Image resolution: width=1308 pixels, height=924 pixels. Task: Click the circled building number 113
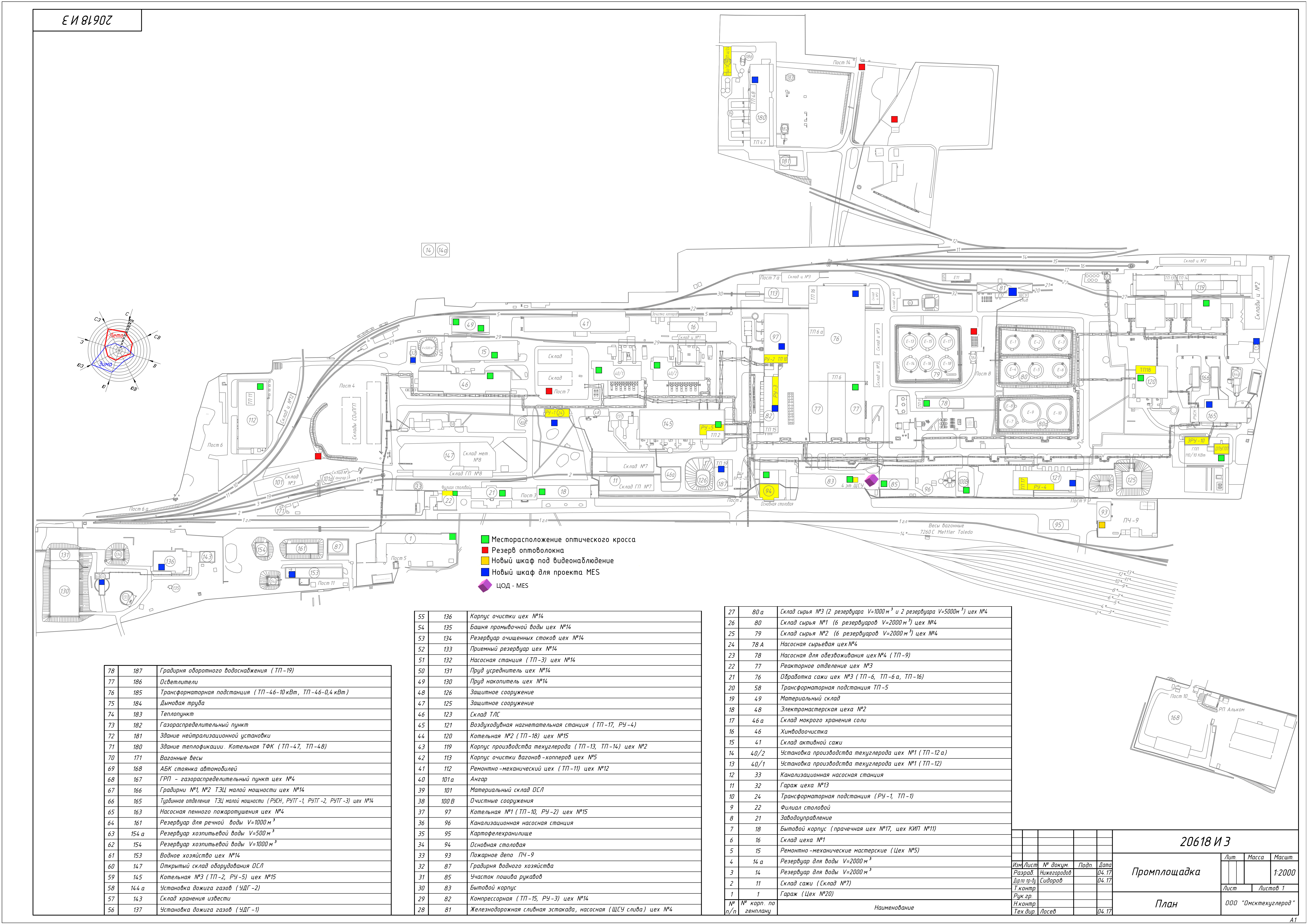click(774, 293)
